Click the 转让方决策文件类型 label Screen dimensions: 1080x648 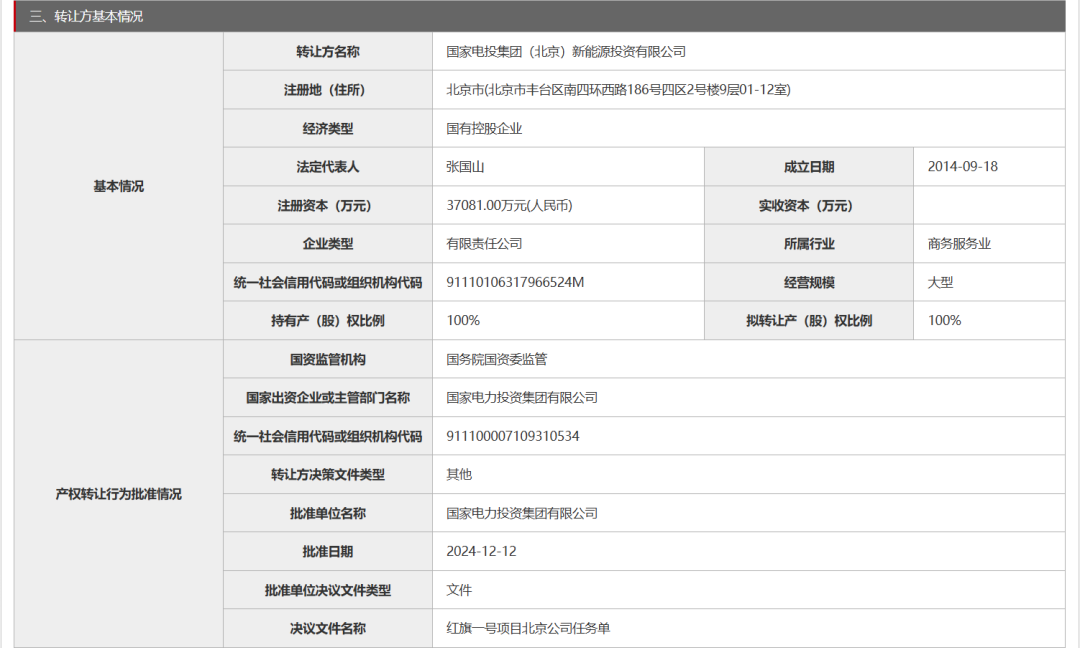point(328,474)
